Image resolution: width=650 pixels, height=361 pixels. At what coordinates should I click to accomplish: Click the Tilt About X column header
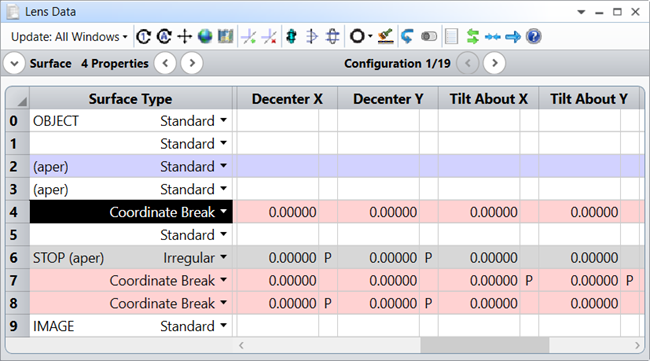(489, 99)
